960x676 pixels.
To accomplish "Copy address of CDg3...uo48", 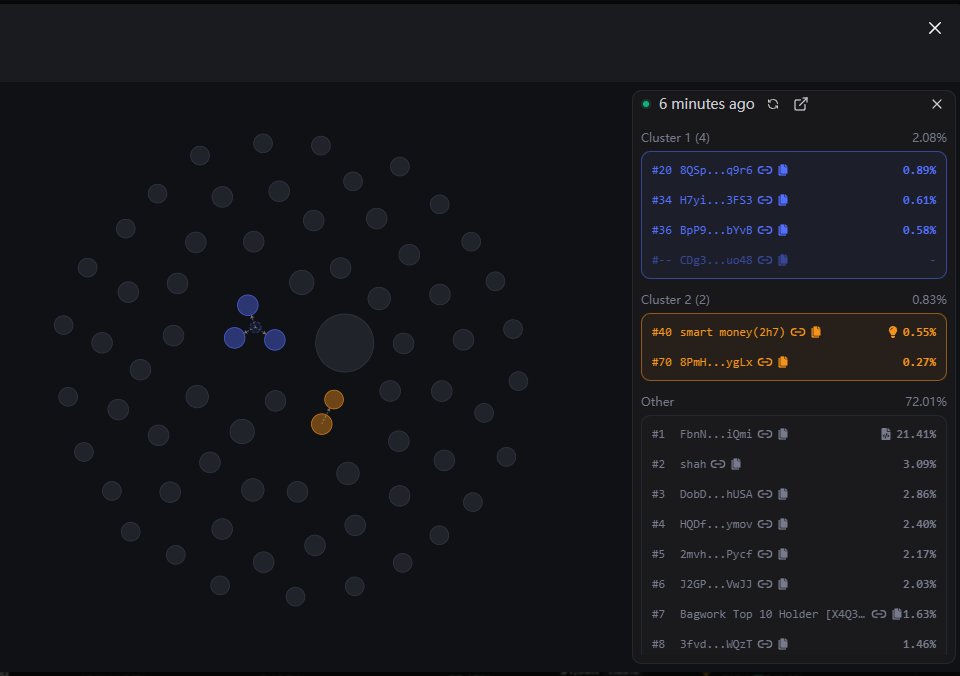I will click(x=783, y=260).
